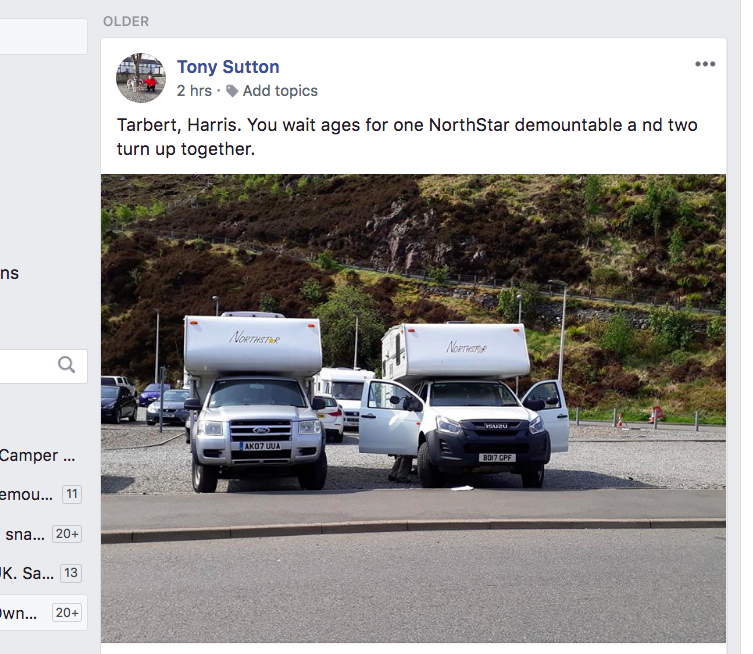Open the sidebar shortcut with badge 11
This screenshot has width=753, height=654.
(x=28, y=494)
